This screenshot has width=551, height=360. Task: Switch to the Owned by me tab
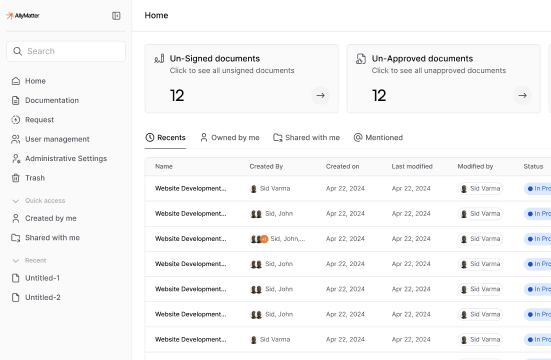click(x=230, y=137)
